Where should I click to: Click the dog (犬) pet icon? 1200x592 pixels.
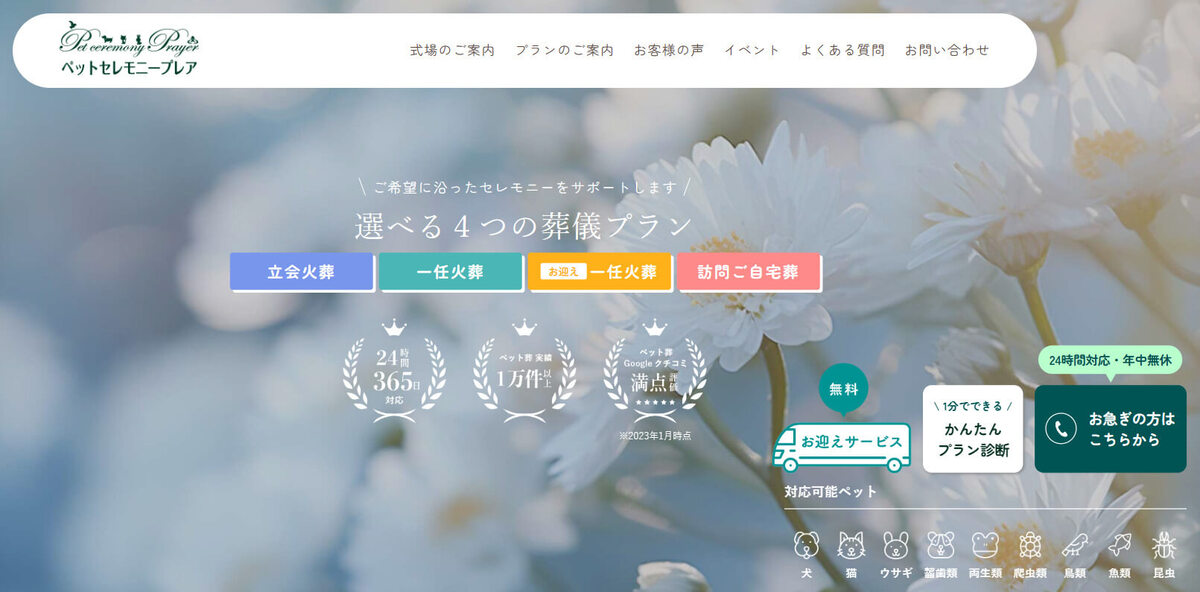pyautogui.click(x=806, y=546)
